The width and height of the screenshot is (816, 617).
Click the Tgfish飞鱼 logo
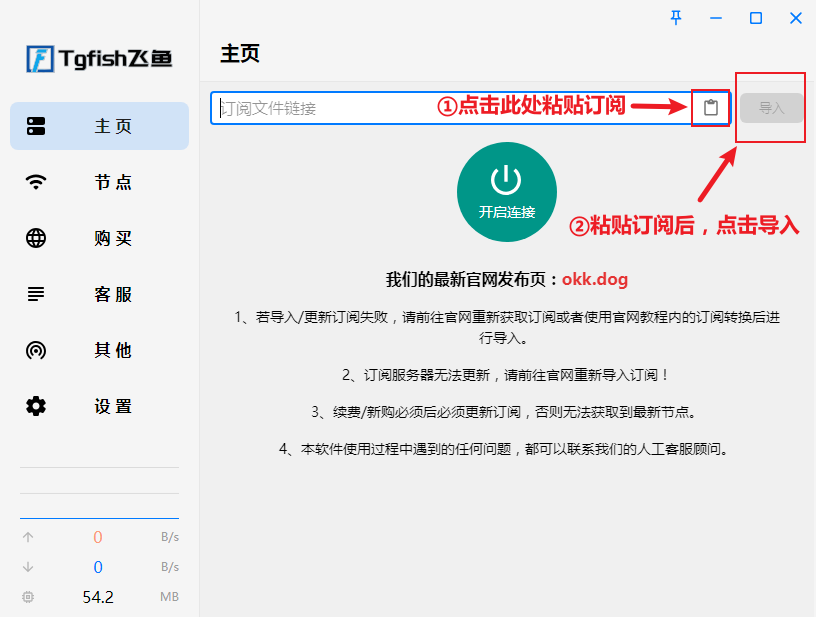(99, 59)
